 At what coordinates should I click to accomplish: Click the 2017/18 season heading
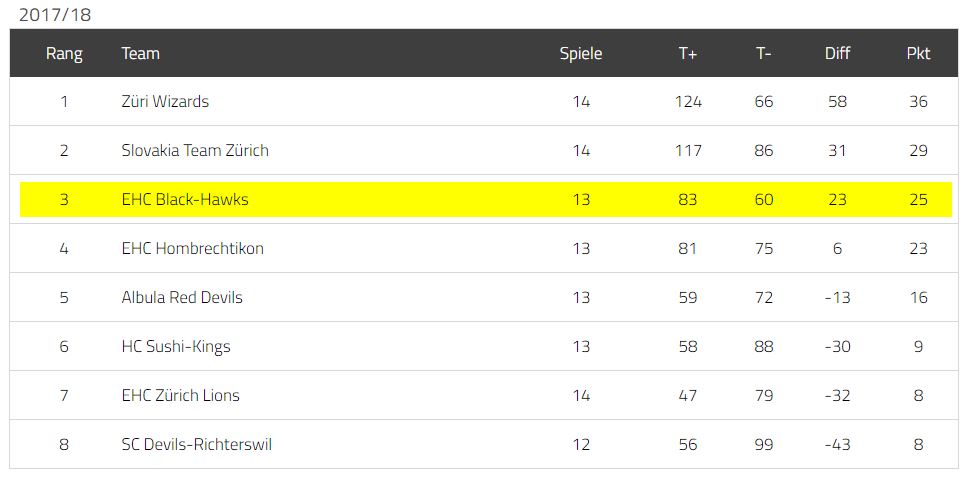coord(55,15)
